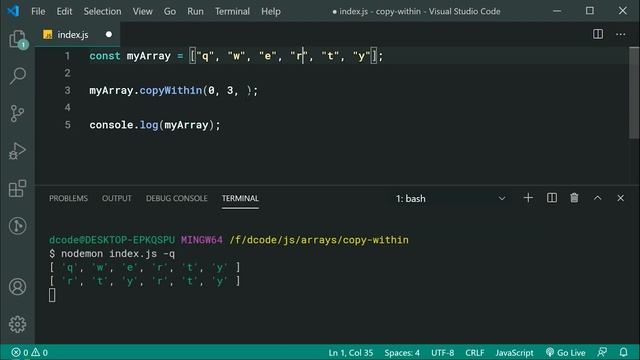Click terminal output row starting with 'r'
This screenshot has height=360, width=640.
coord(145,281)
